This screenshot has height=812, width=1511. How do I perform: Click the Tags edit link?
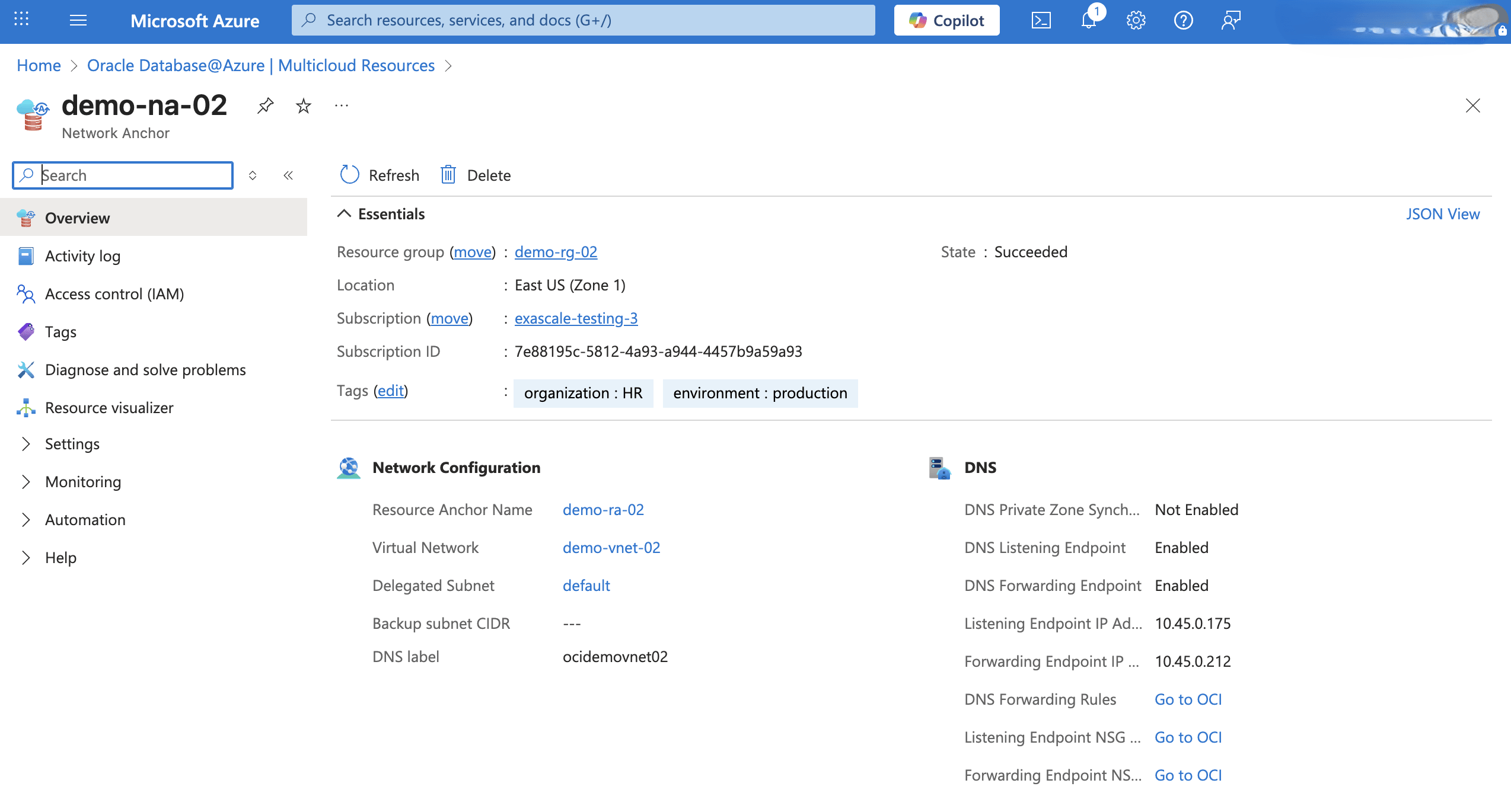[x=391, y=391]
